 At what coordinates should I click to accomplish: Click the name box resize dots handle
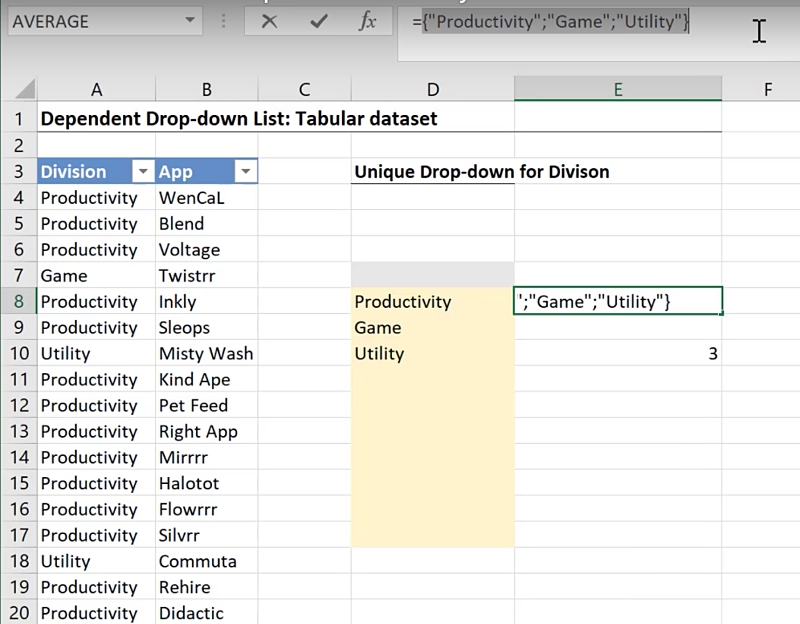[x=221, y=21]
